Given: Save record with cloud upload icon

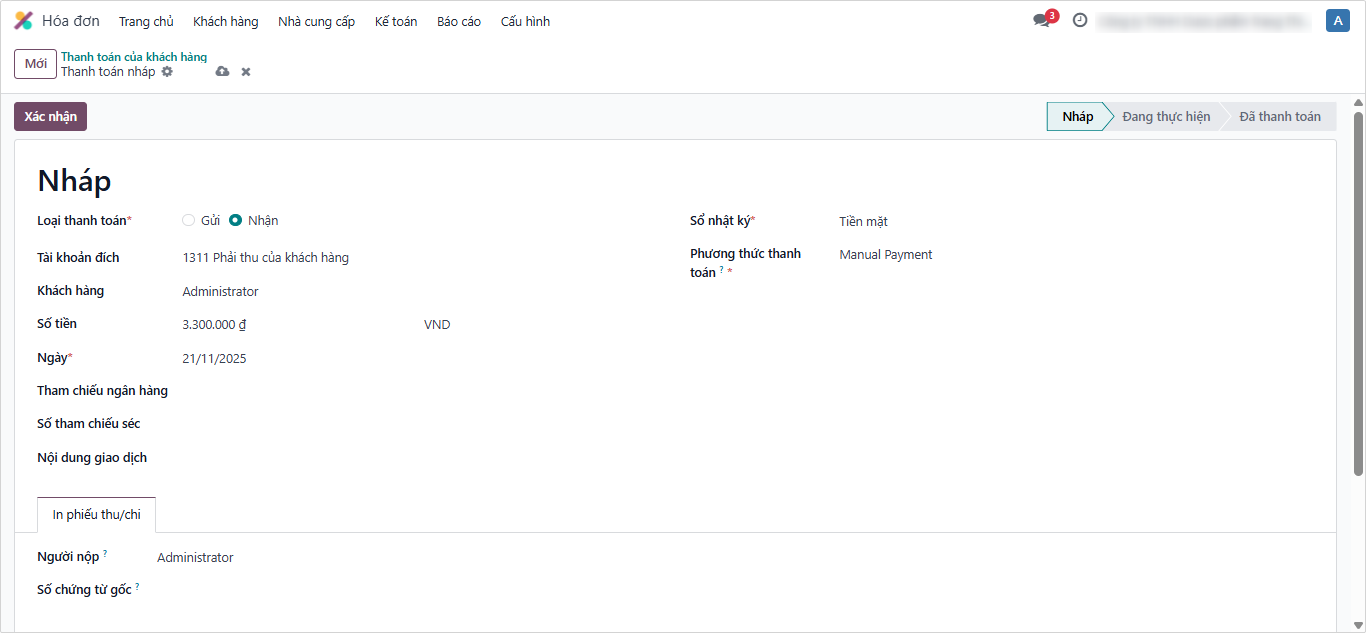Looking at the screenshot, I should 222,72.
